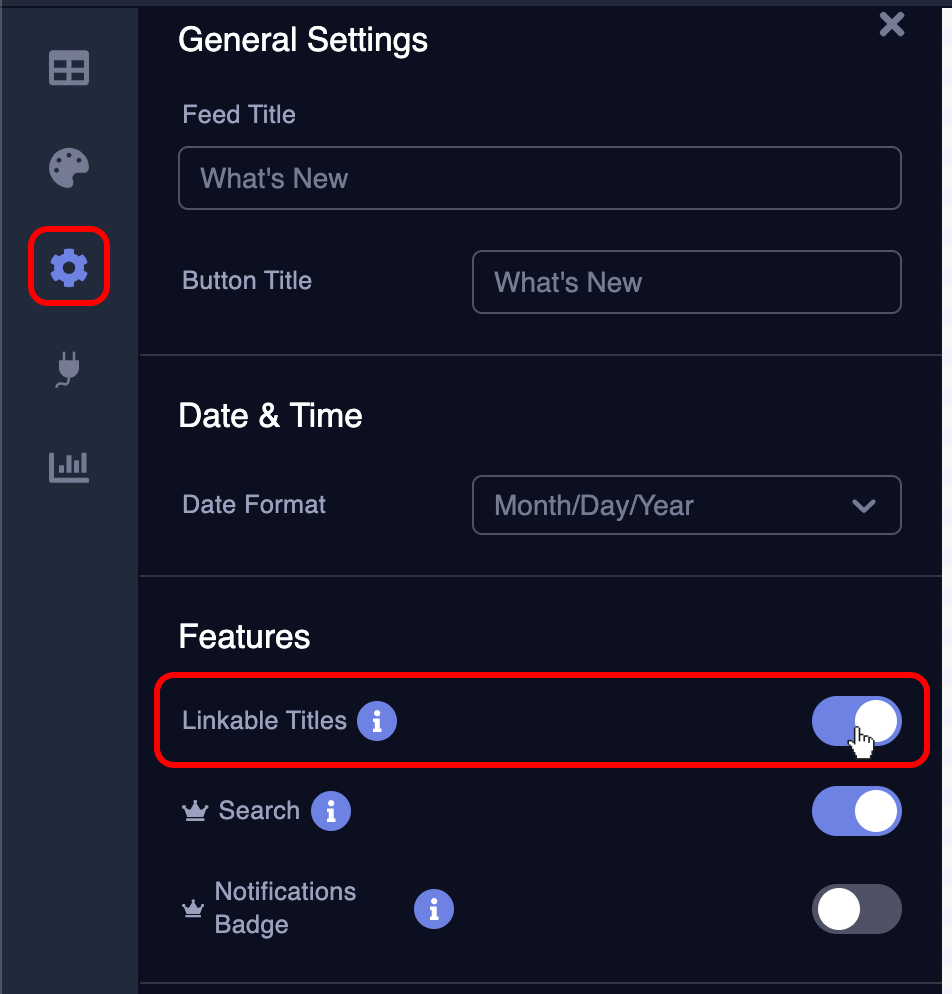Toggle the Linkable Titles switch

(x=856, y=721)
